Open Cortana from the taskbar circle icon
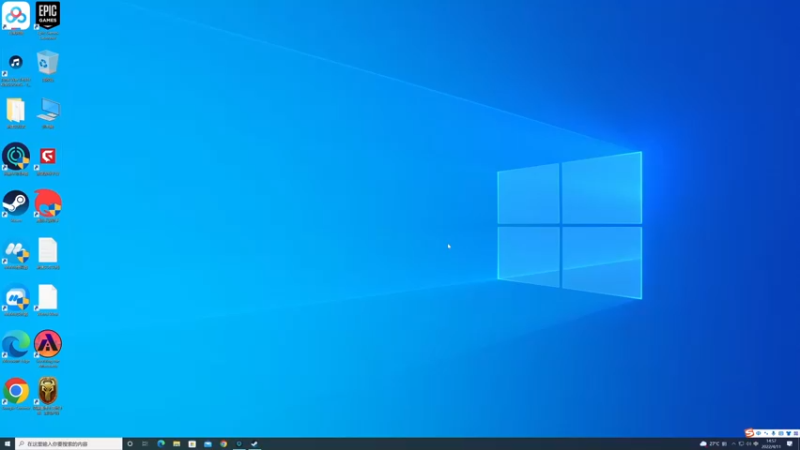 [130, 444]
